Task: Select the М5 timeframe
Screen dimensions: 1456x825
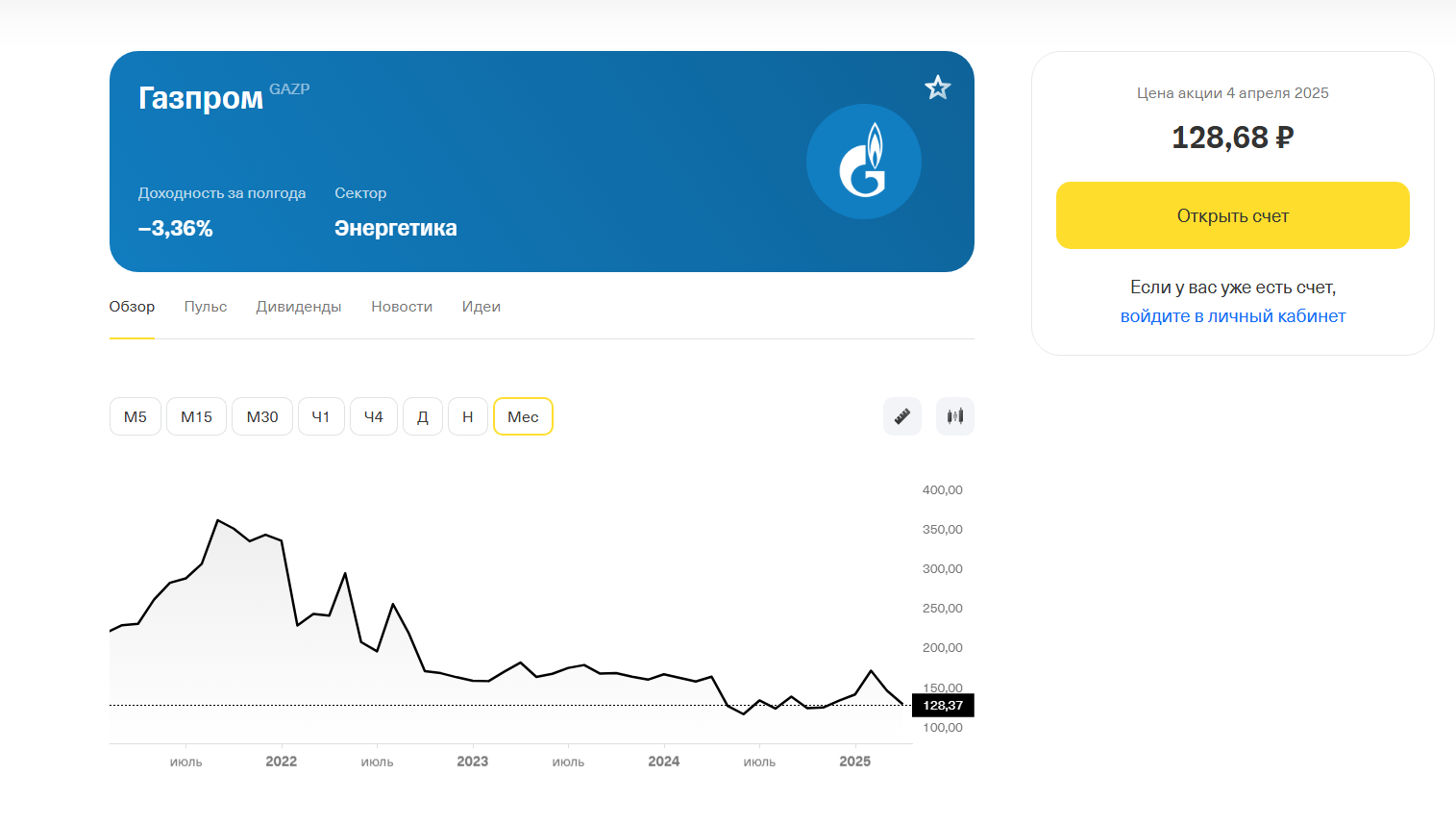Action: (136, 416)
